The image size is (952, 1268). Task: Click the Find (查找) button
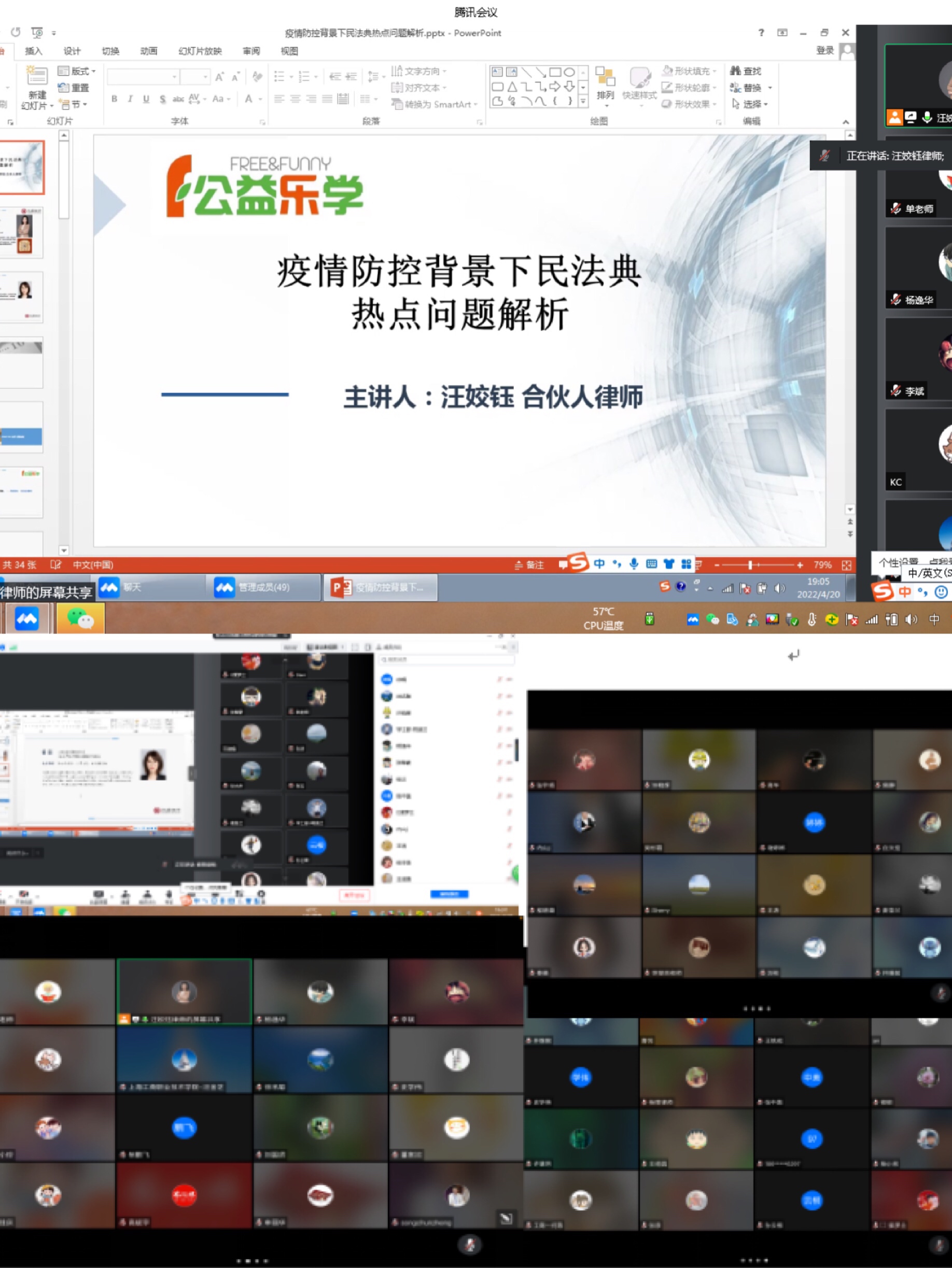tap(746, 71)
